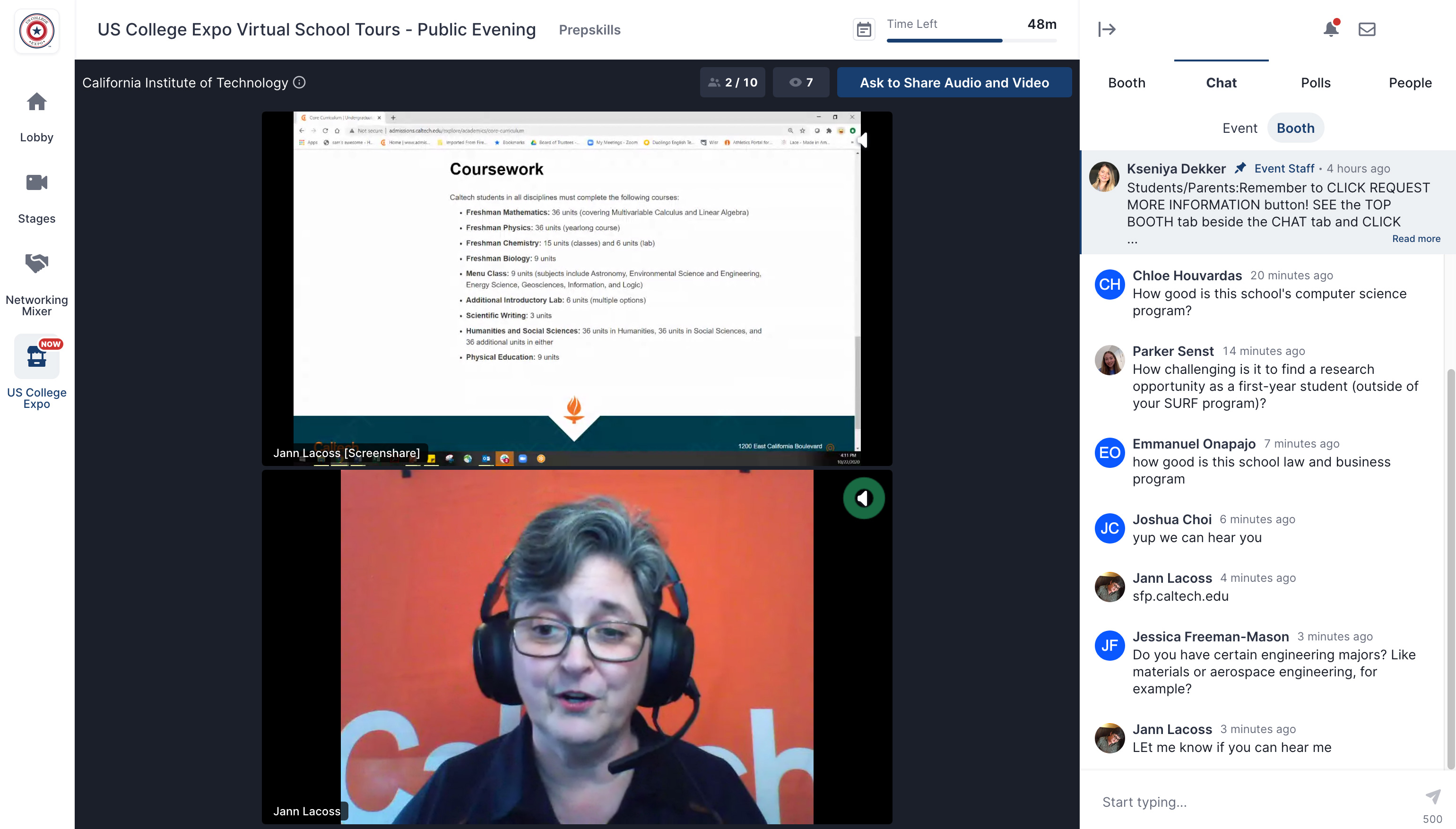Show California Institute of Technology info icon
This screenshot has height=829, width=1456.
tap(300, 83)
